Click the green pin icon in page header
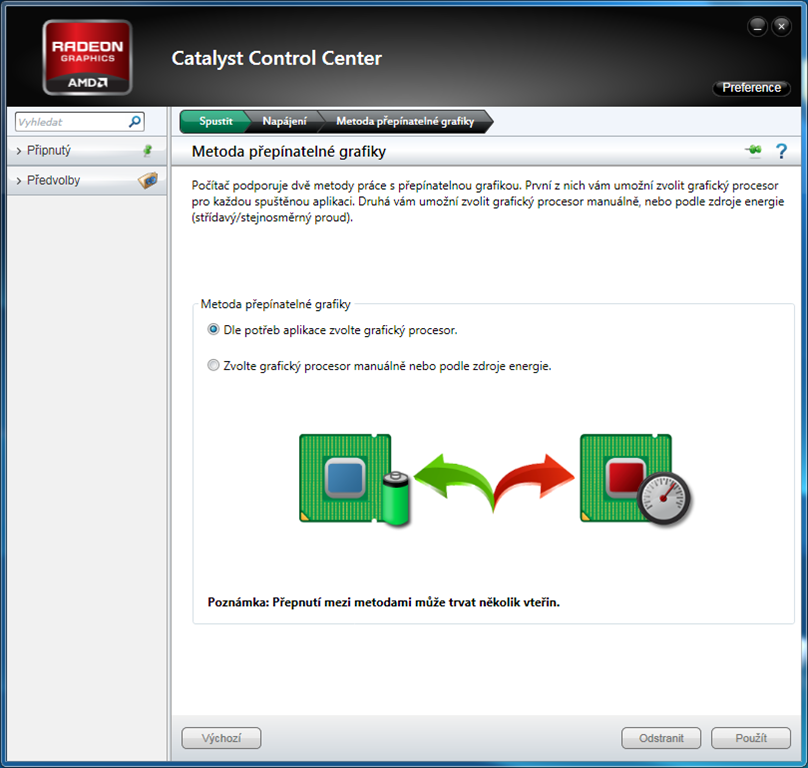 [753, 151]
